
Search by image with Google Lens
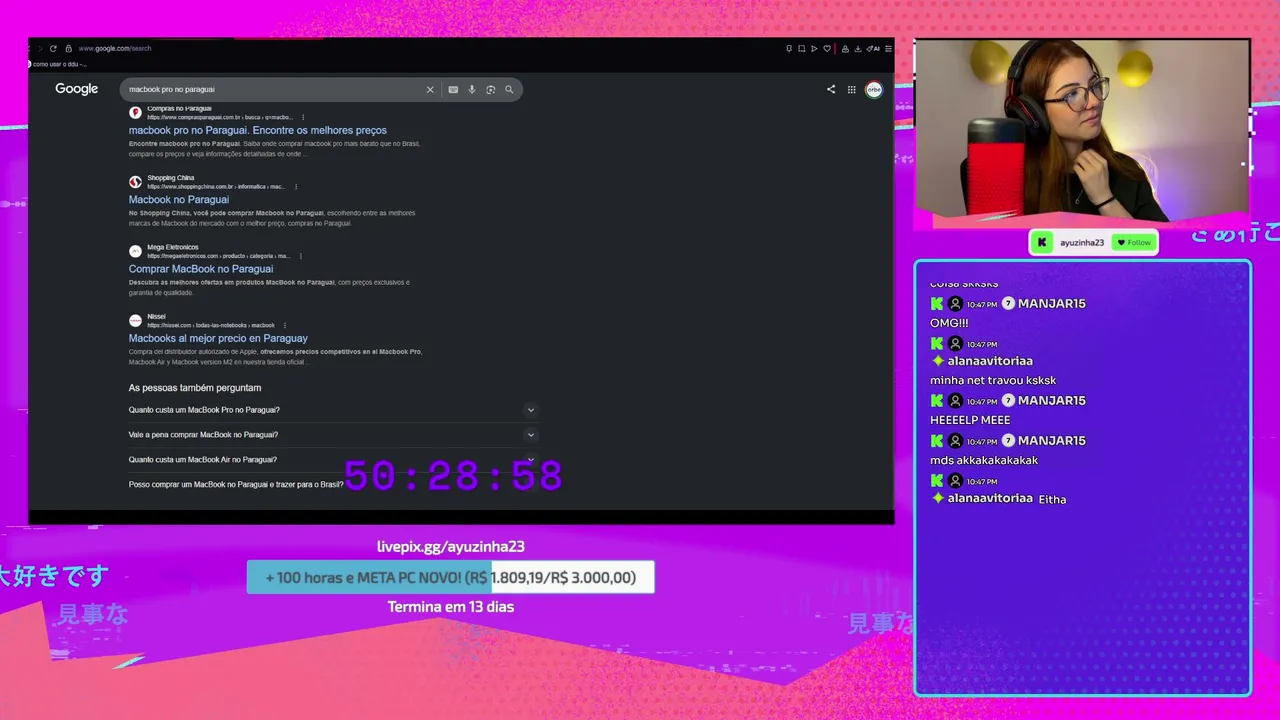point(490,89)
